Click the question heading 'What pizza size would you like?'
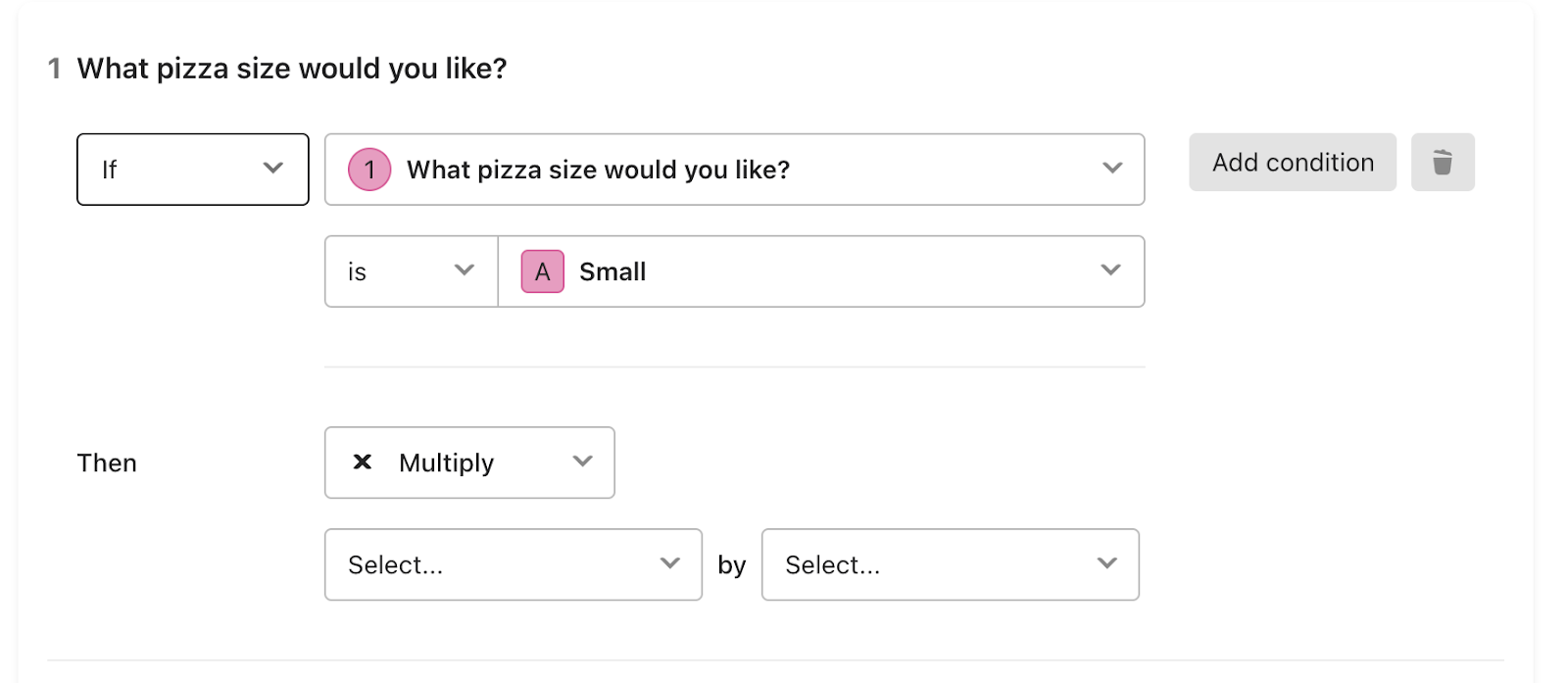Screen dimensions: 1568x683 292,69
